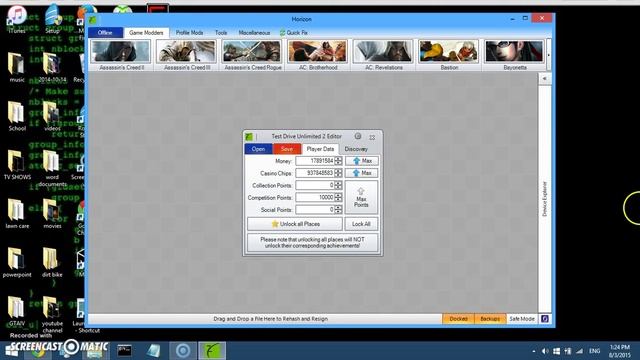Click the Collection Points value field

pyautogui.click(x=315, y=185)
